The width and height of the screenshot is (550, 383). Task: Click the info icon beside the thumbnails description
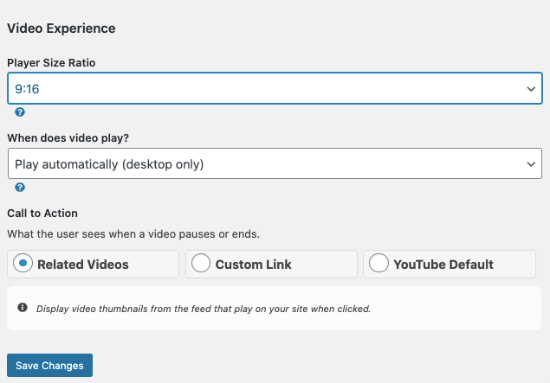pyautogui.click(x=22, y=308)
